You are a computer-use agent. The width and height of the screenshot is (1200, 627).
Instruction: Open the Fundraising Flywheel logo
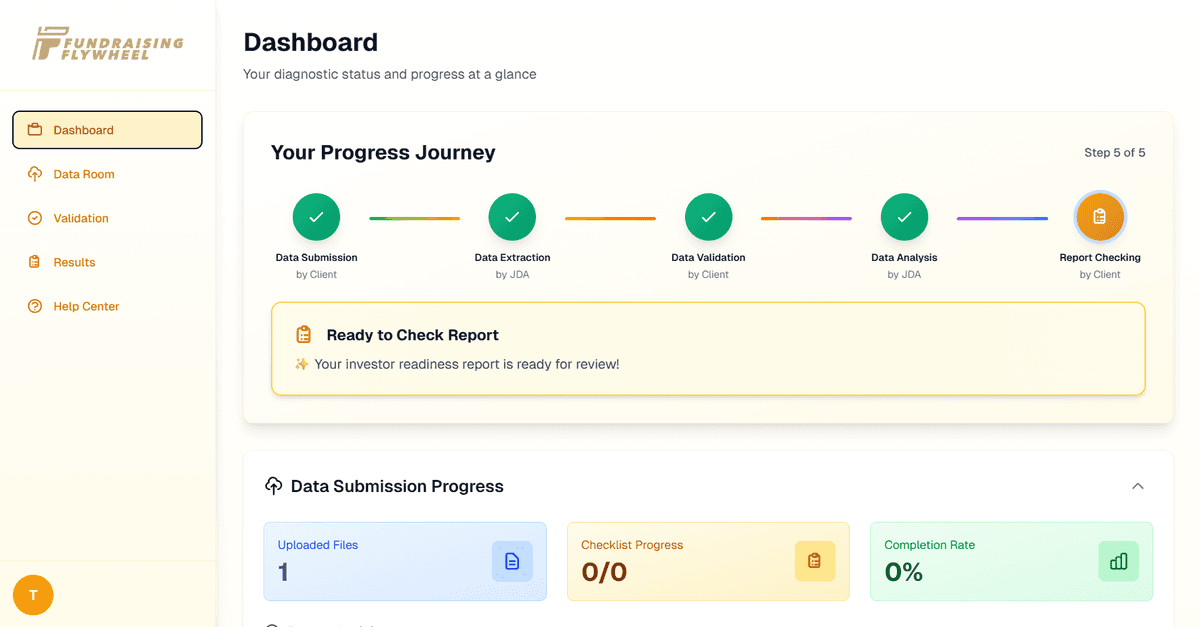pos(108,44)
